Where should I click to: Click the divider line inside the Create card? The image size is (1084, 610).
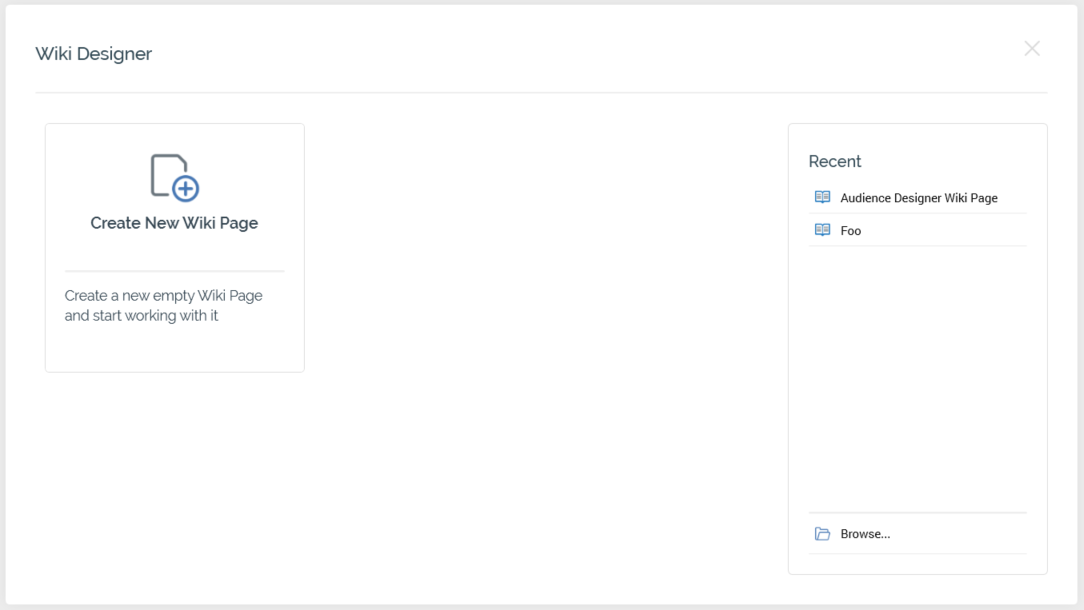[174, 271]
